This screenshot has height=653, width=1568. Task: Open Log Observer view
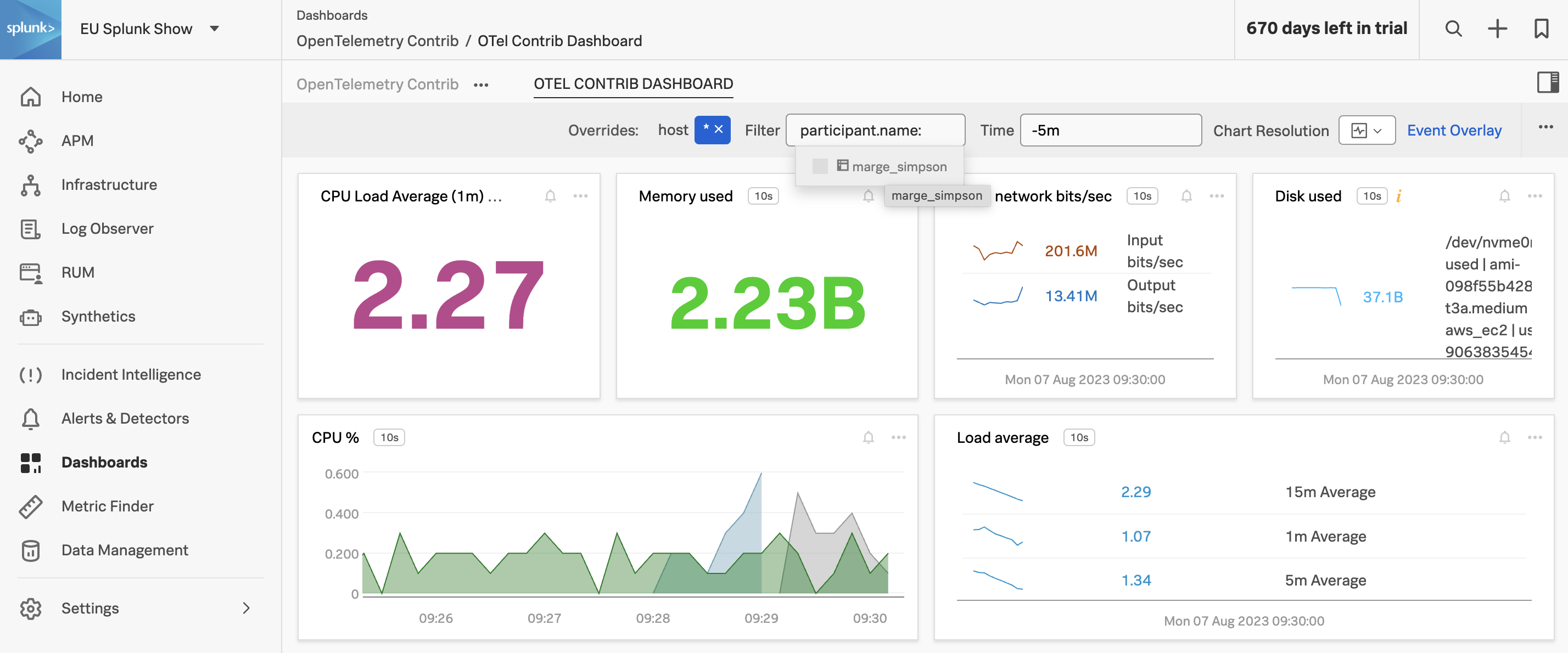click(x=108, y=227)
